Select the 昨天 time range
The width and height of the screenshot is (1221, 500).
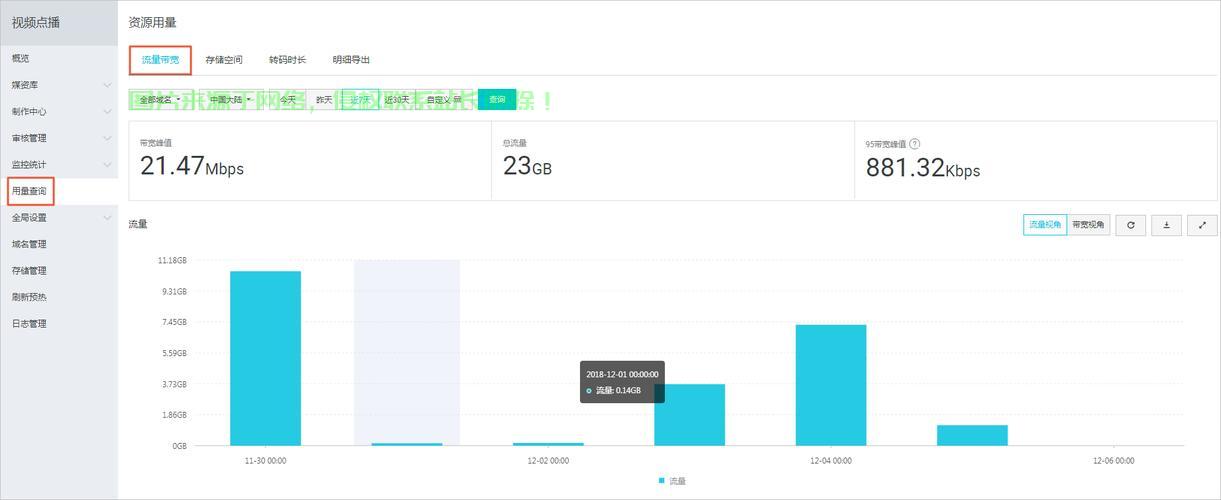pos(324,100)
